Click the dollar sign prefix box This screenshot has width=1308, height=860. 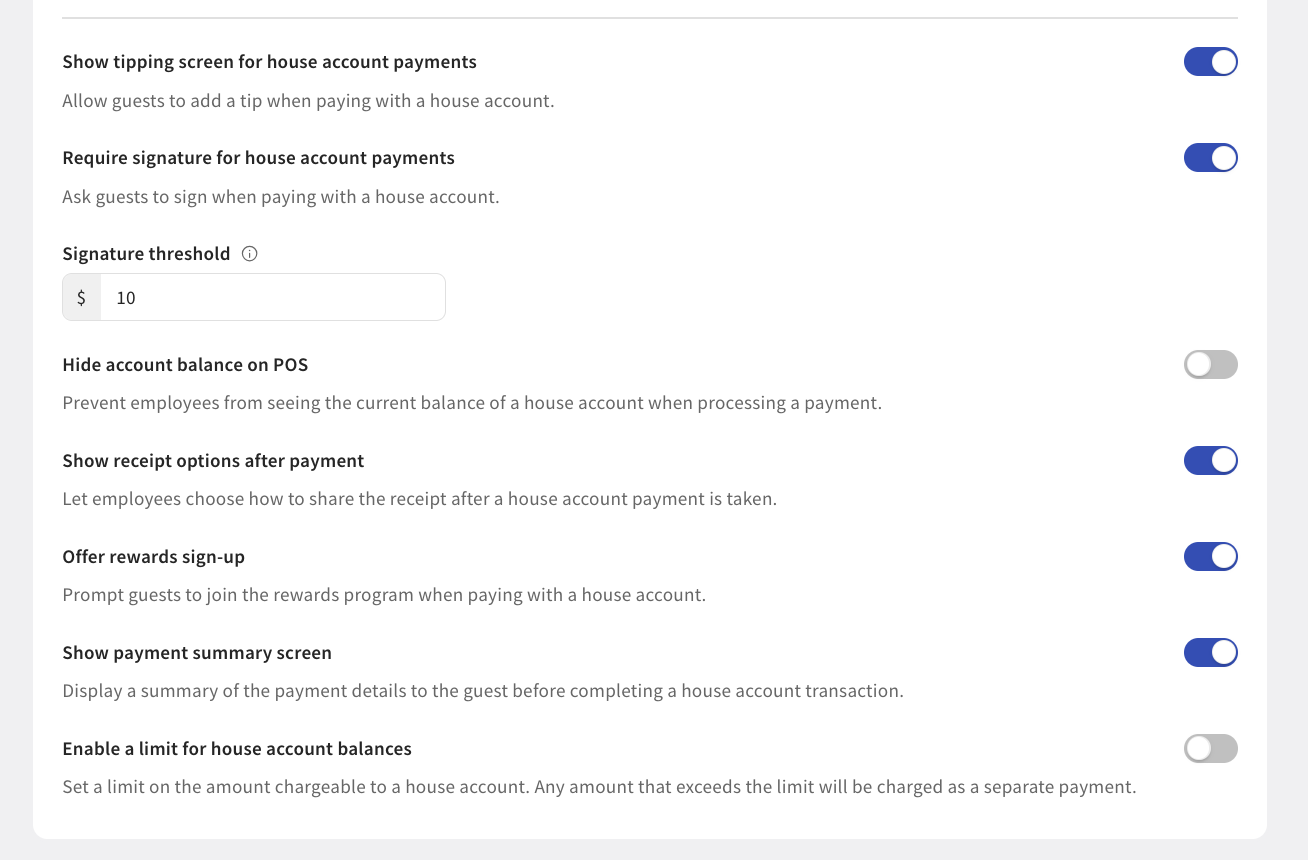click(x=82, y=297)
